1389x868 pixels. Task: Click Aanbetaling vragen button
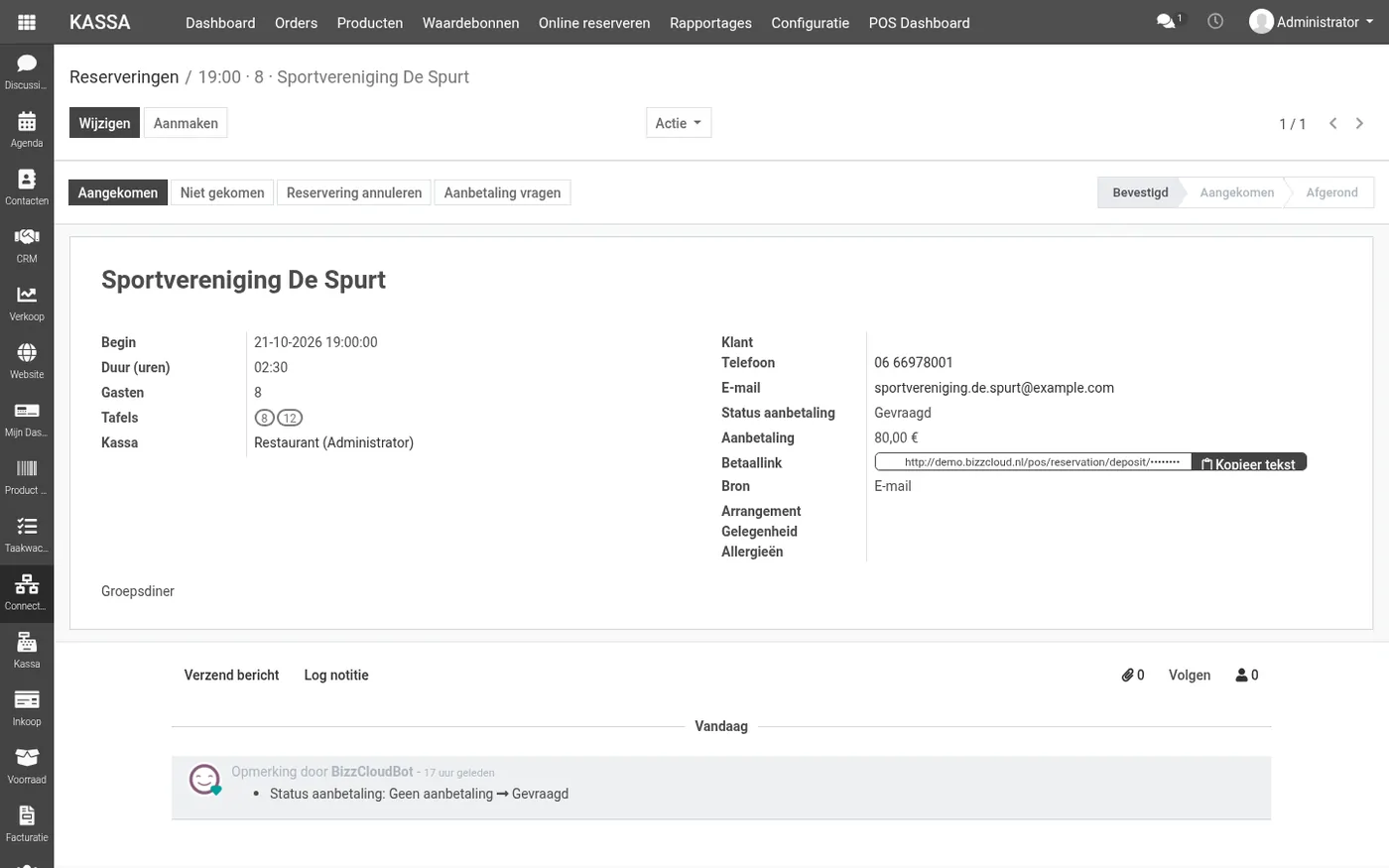[502, 192]
